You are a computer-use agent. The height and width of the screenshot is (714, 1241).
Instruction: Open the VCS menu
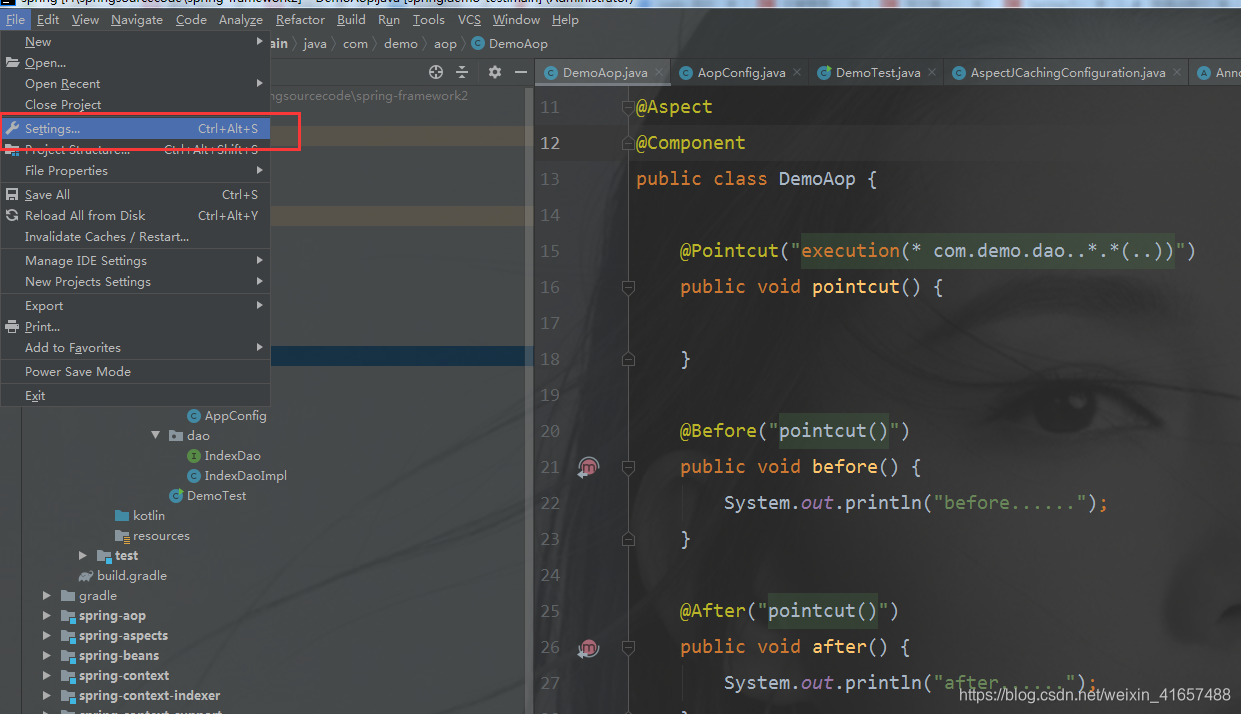click(x=469, y=19)
